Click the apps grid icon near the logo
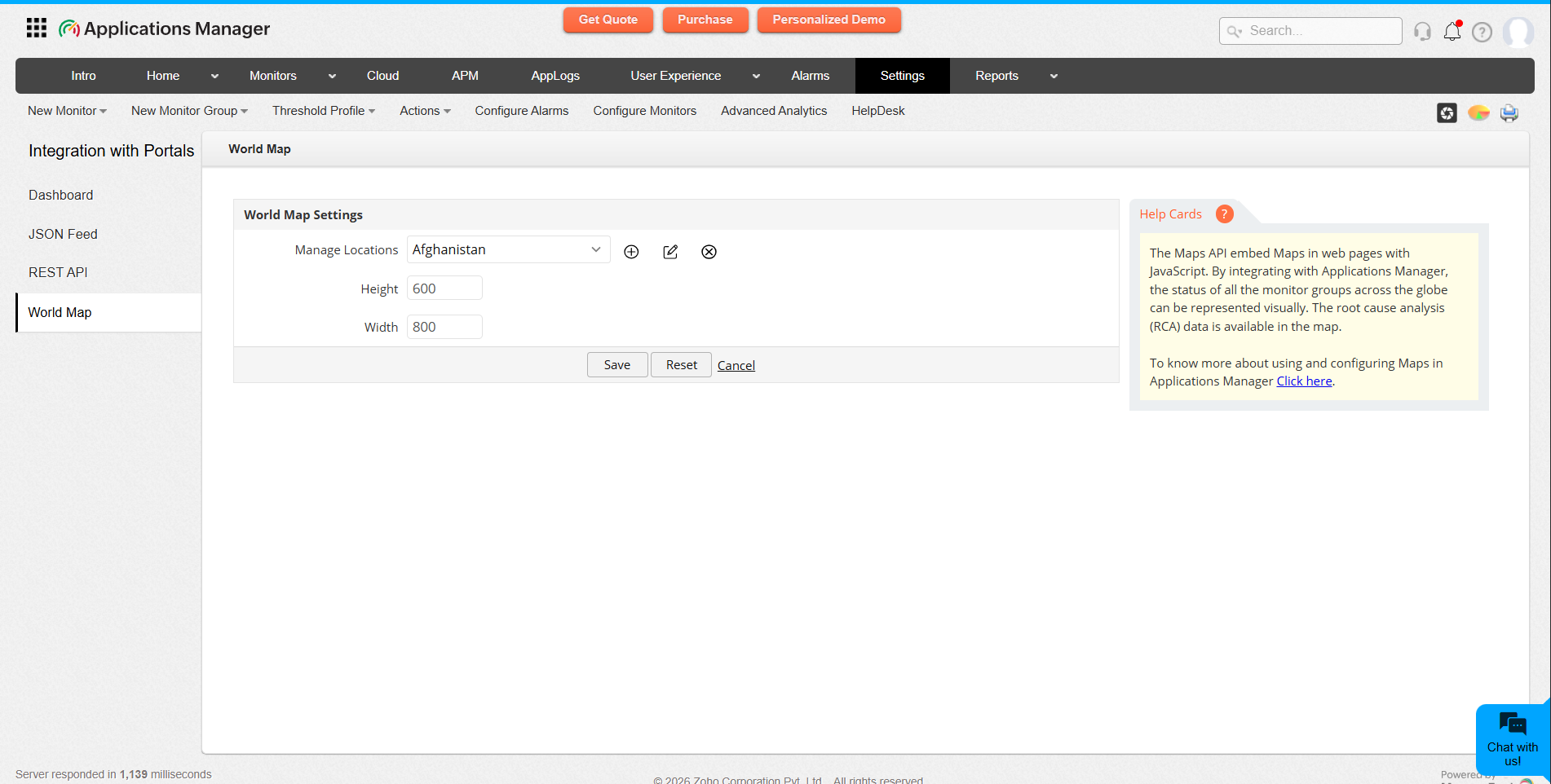1551x784 pixels. 36,27
